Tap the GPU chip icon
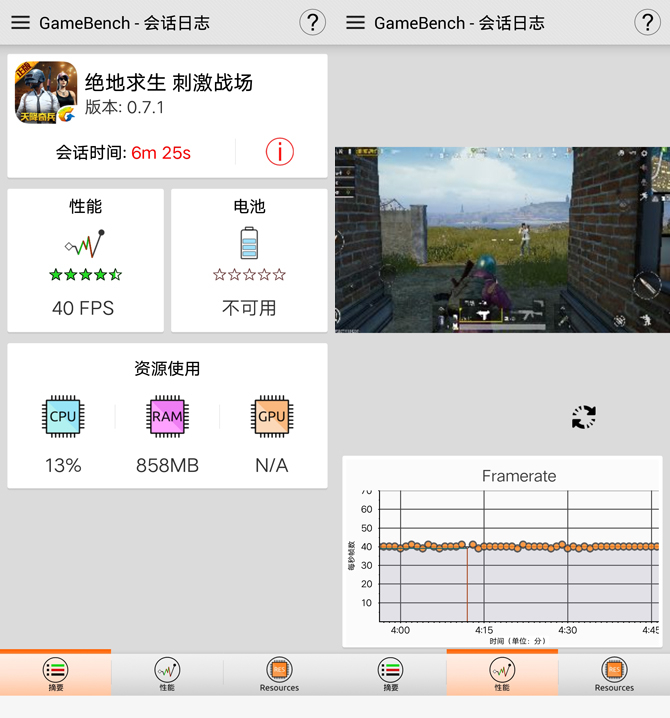The image size is (670, 718). (271, 416)
